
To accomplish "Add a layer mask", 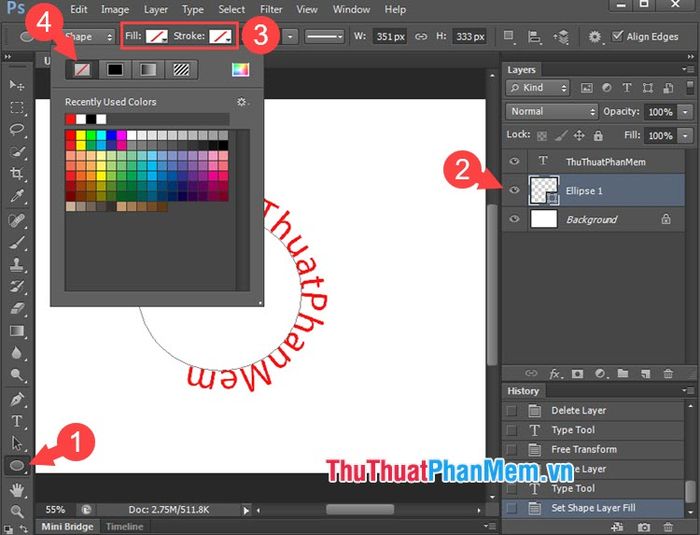I will click(x=577, y=374).
